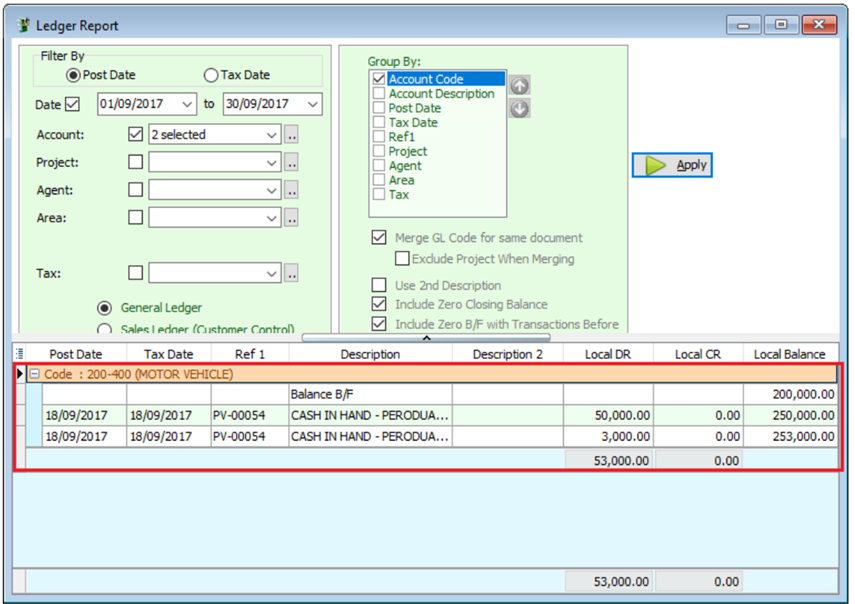Select the Tax Date radio button
Viewport: 855px width, 604px height.
point(211,75)
